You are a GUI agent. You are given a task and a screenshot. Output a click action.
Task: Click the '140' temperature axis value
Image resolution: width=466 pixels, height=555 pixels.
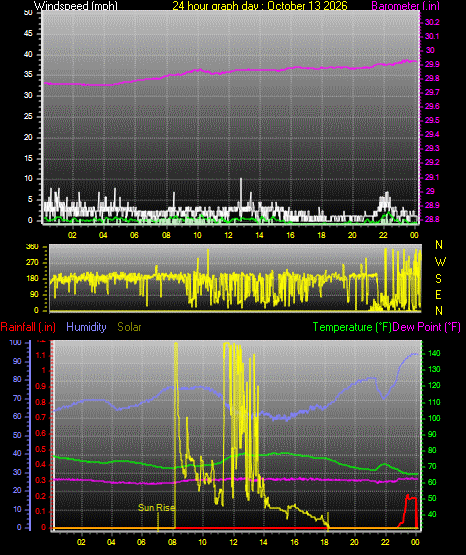pyautogui.click(x=435, y=353)
